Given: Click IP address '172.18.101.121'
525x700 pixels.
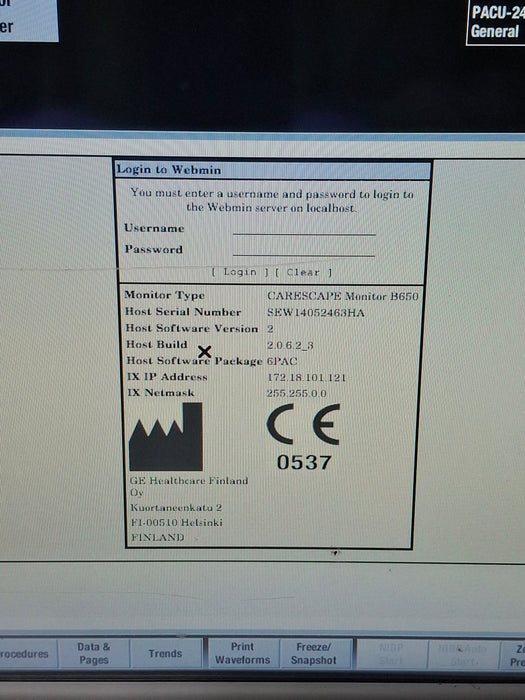Looking at the screenshot, I should tap(306, 377).
